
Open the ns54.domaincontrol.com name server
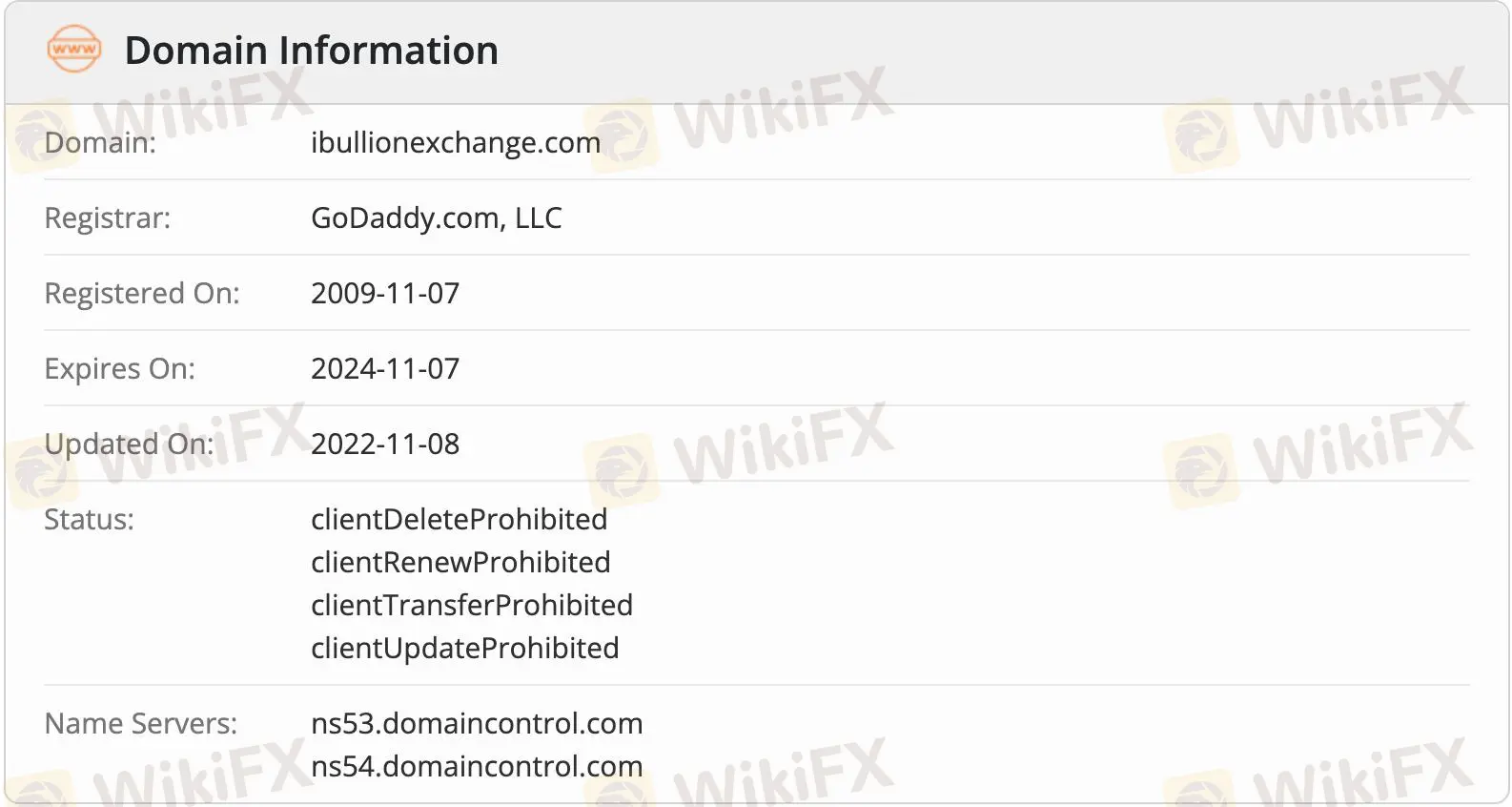pos(477,767)
